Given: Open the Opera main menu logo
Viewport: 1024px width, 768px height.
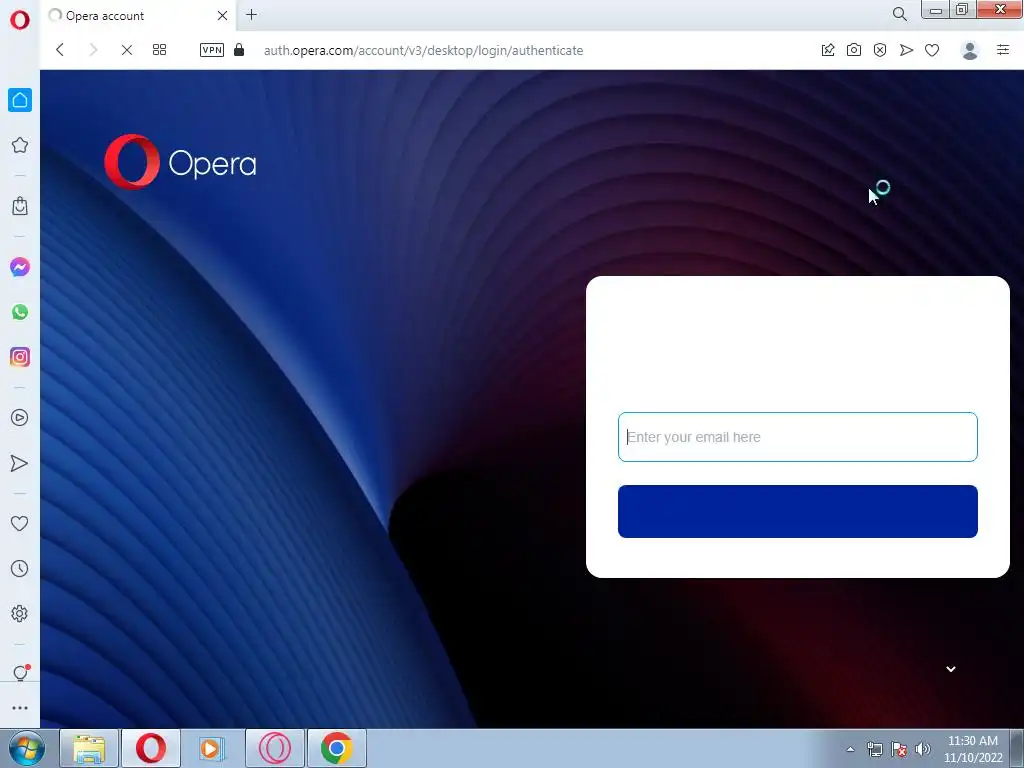Looking at the screenshot, I should pos(20,20).
